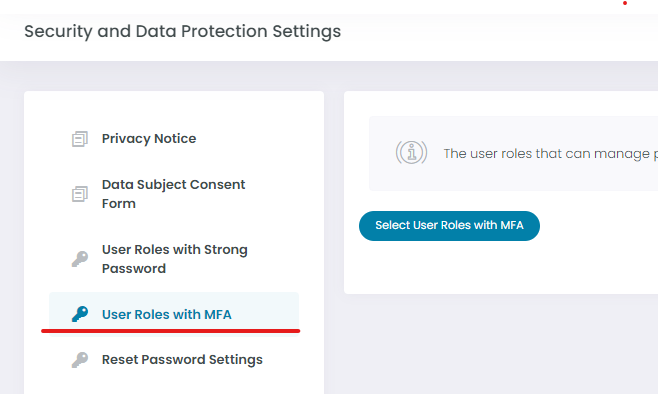Open the Data Subject Consent Form section
Viewport: 658px width, 394px height.
click(x=173, y=194)
